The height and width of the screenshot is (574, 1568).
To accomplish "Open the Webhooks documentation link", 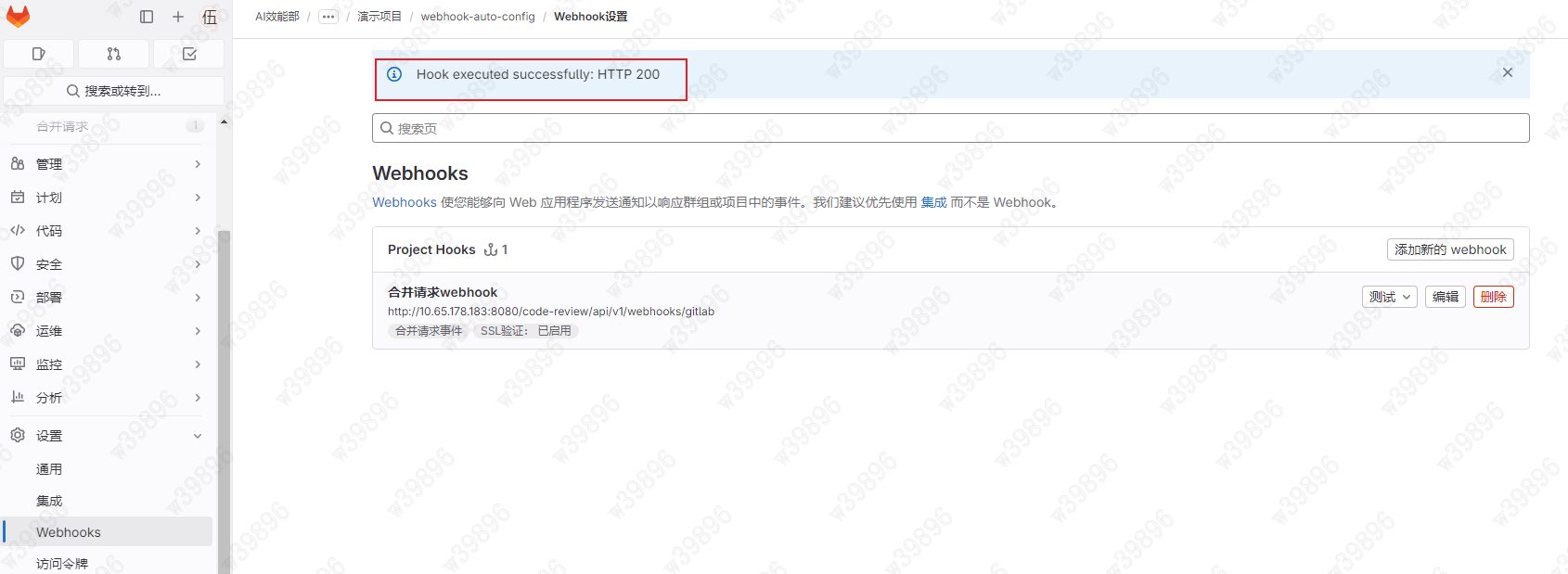I will (x=404, y=202).
